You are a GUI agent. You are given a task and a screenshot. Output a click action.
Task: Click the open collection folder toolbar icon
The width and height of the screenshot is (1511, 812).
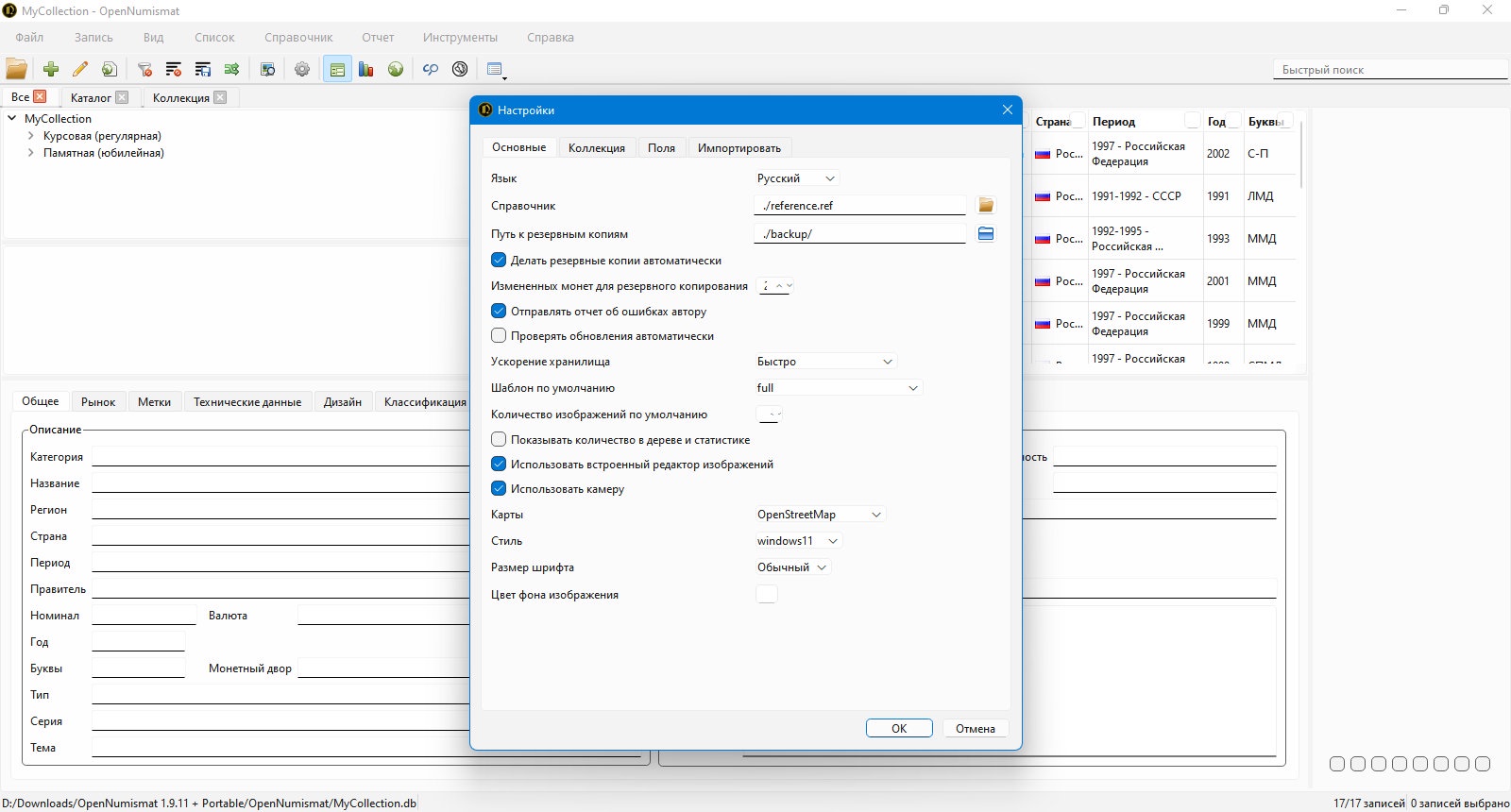coord(16,69)
